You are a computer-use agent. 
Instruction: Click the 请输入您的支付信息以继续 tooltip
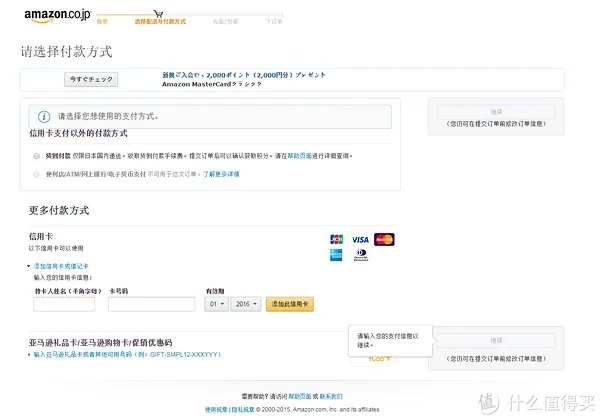[390, 340]
